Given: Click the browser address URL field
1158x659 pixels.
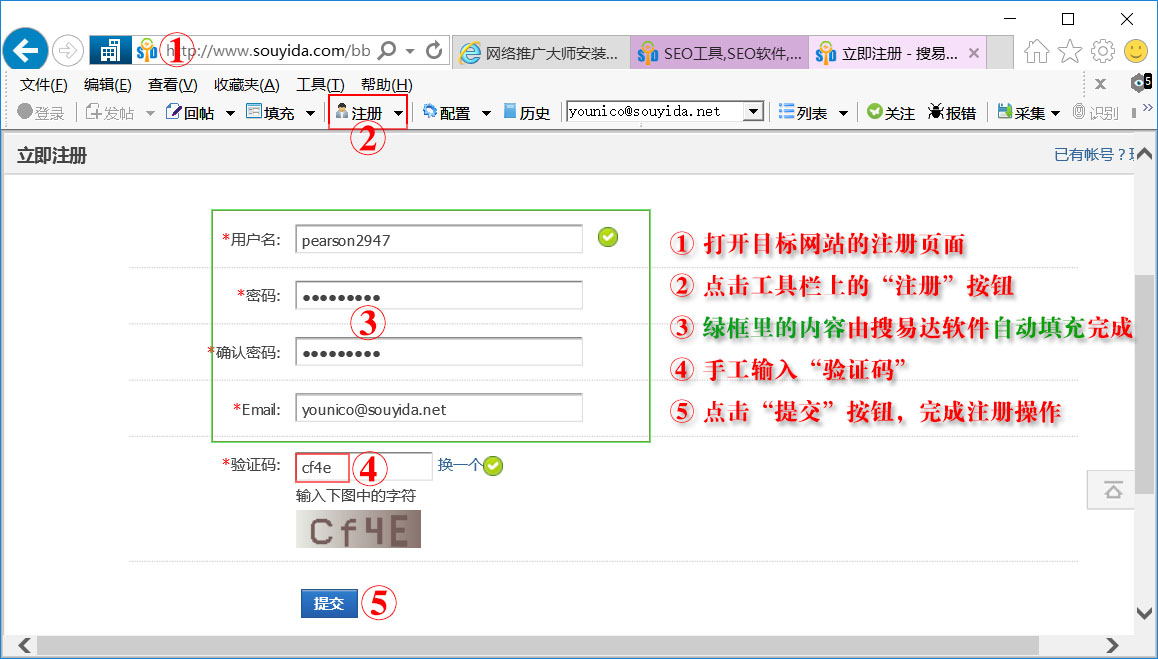Looking at the screenshot, I should pyautogui.click(x=270, y=50).
